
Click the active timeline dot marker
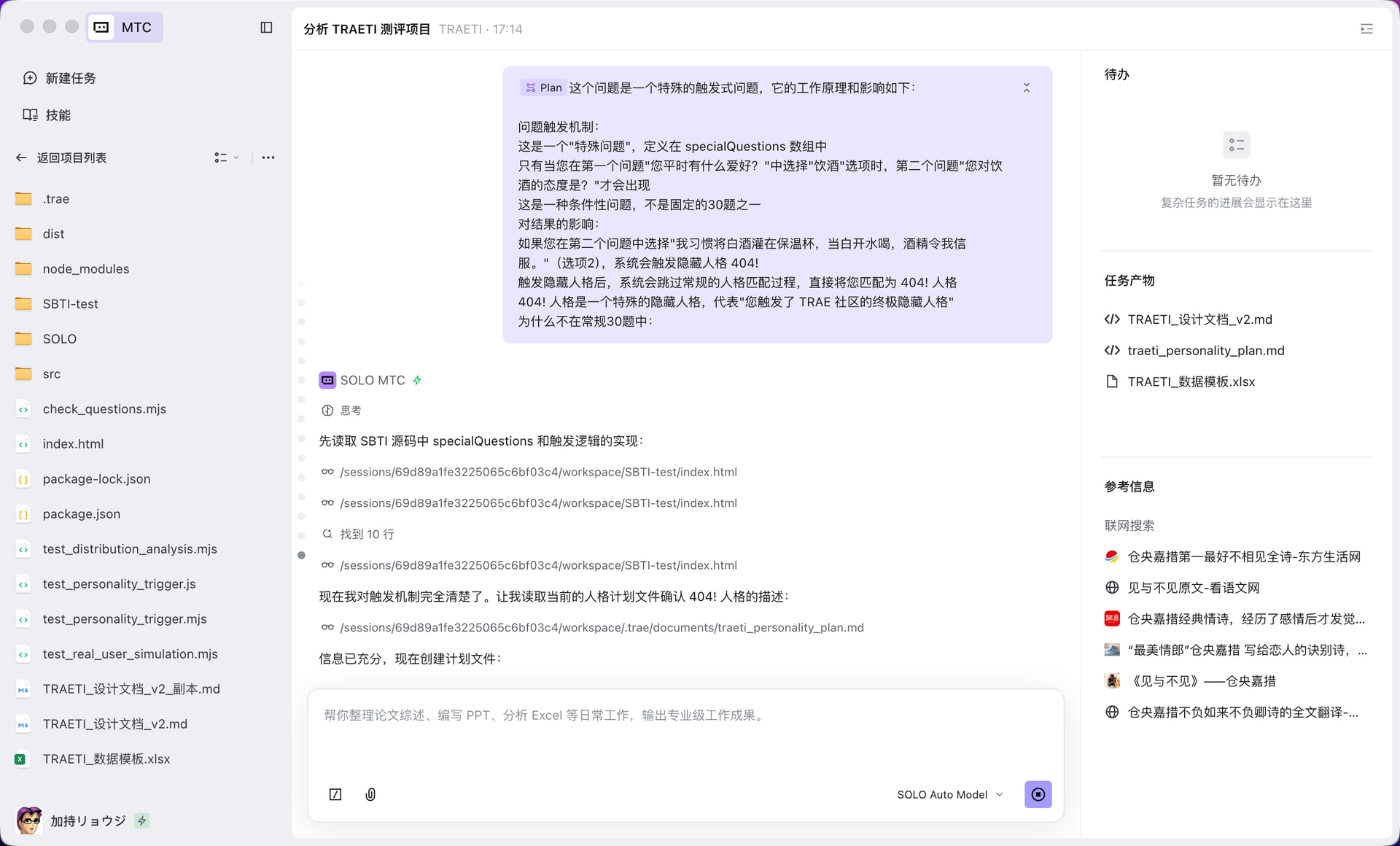pyautogui.click(x=301, y=555)
